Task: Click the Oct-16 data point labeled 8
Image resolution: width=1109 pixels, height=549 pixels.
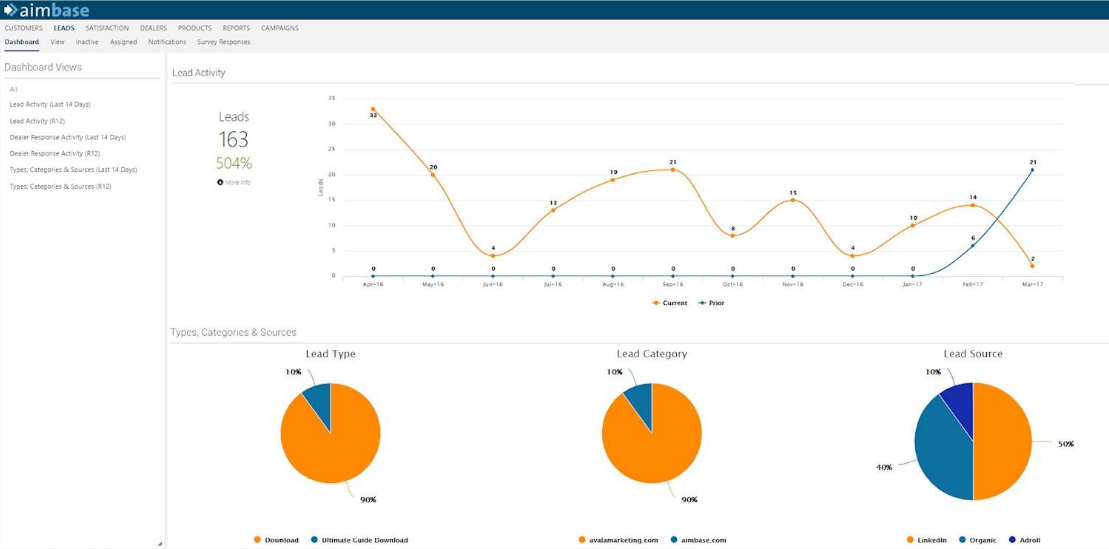Action: [x=733, y=236]
